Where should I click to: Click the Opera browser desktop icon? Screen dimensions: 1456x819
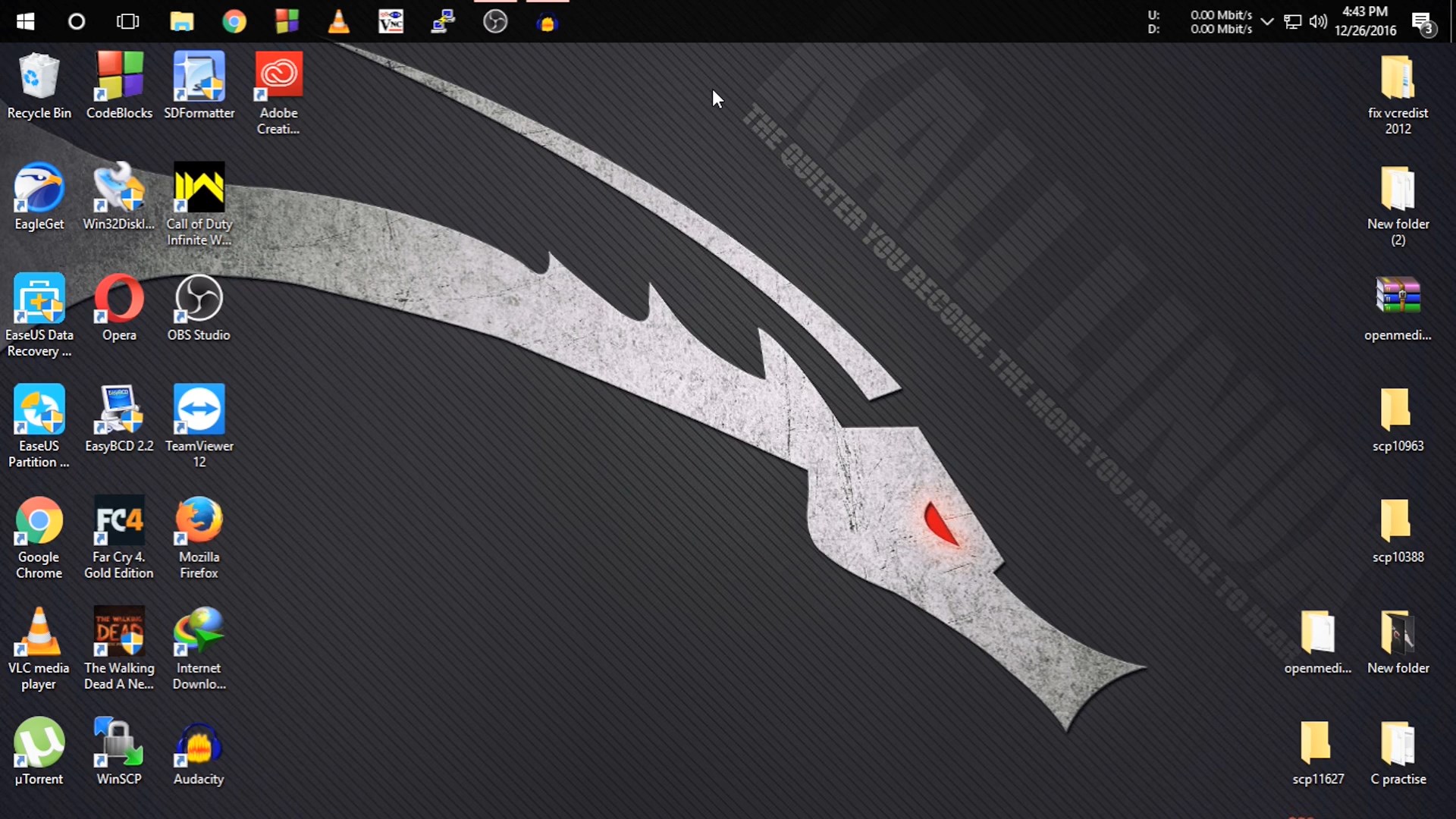pos(119,307)
